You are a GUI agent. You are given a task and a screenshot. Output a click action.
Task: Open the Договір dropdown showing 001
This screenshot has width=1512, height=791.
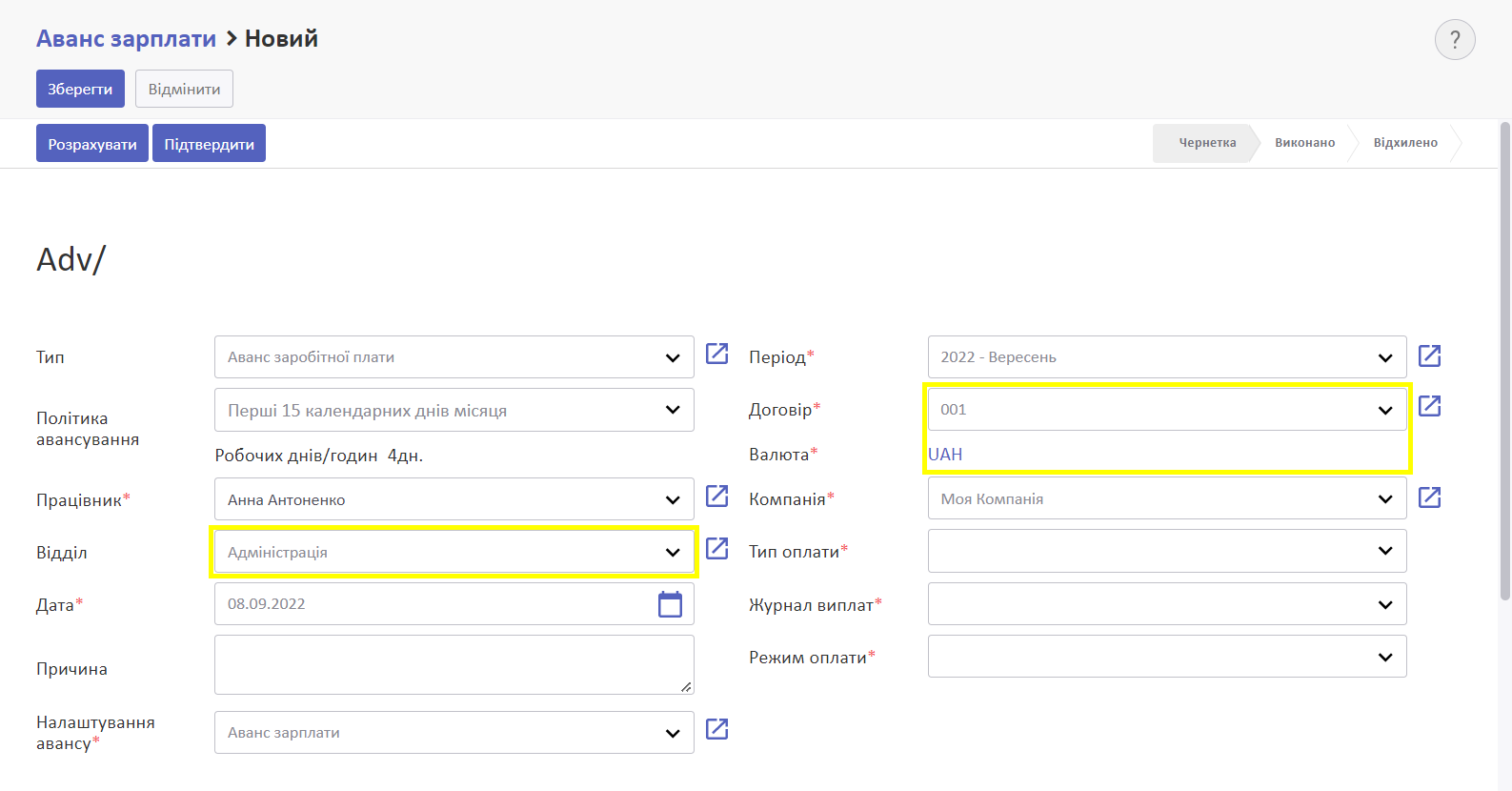pyautogui.click(x=1167, y=409)
